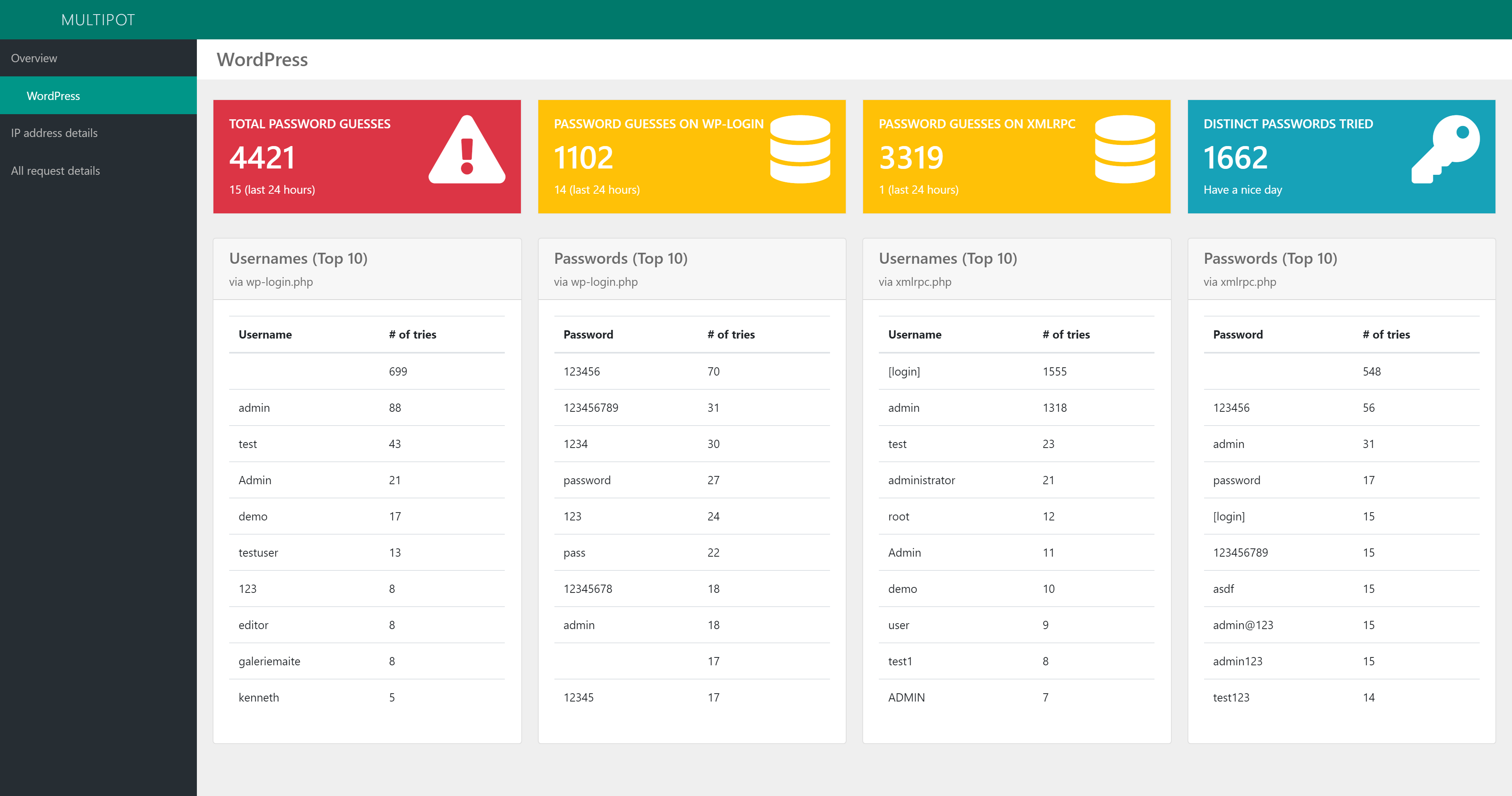Click the database icon on XMLRPC guesses card
The image size is (1512, 796).
[x=1125, y=149]
